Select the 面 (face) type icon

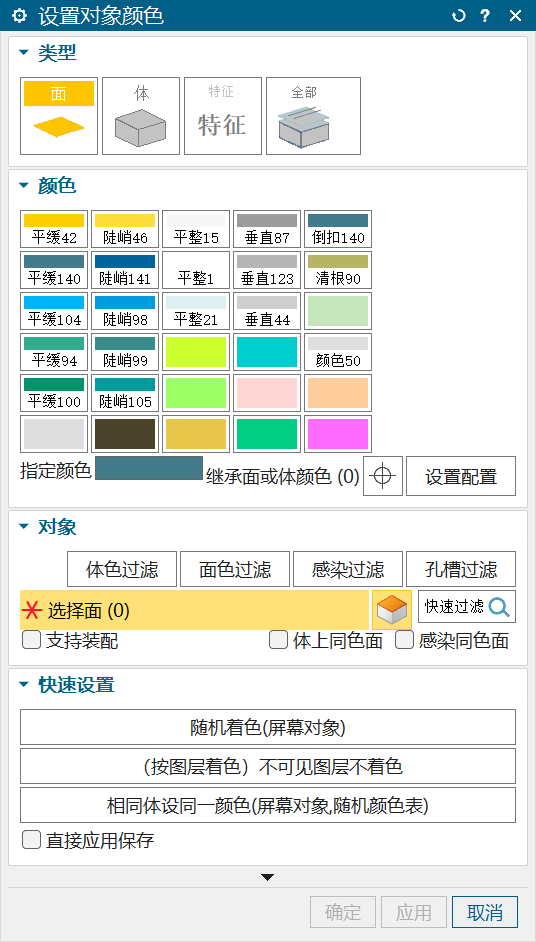click(59, 116)
